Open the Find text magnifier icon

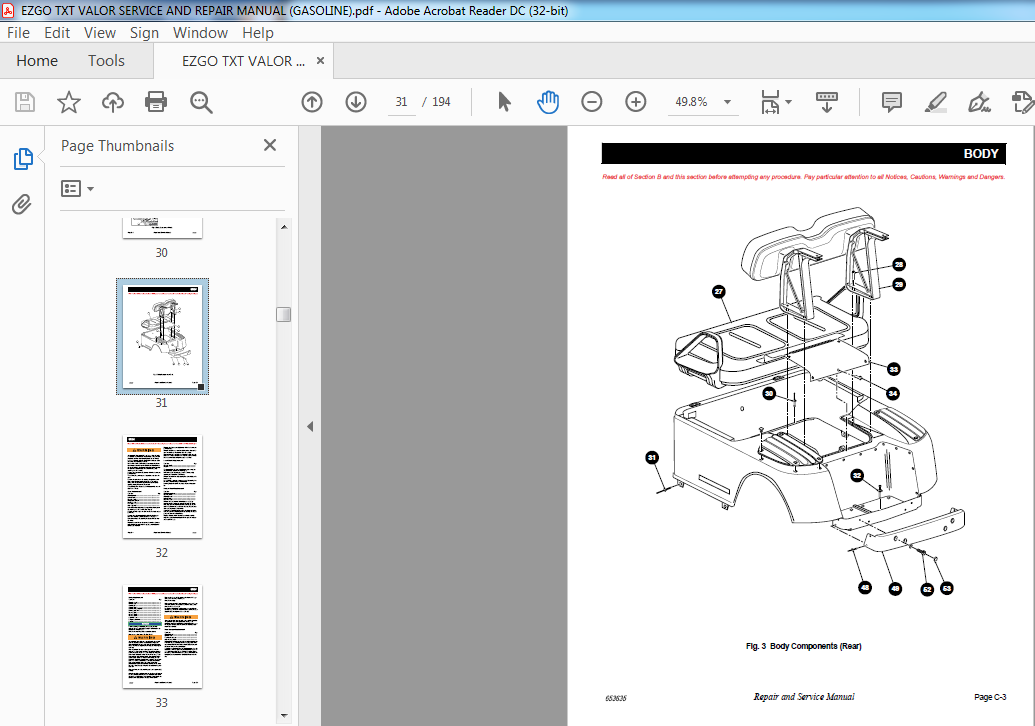[201, 102]
